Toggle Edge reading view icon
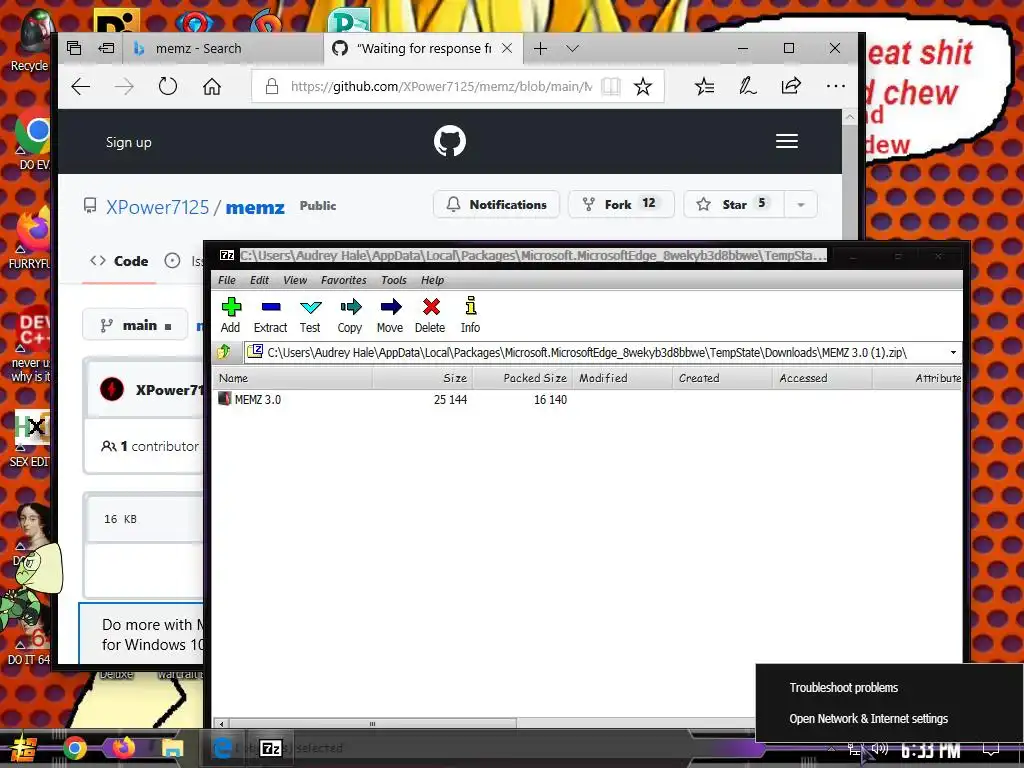 pos(611,86)
